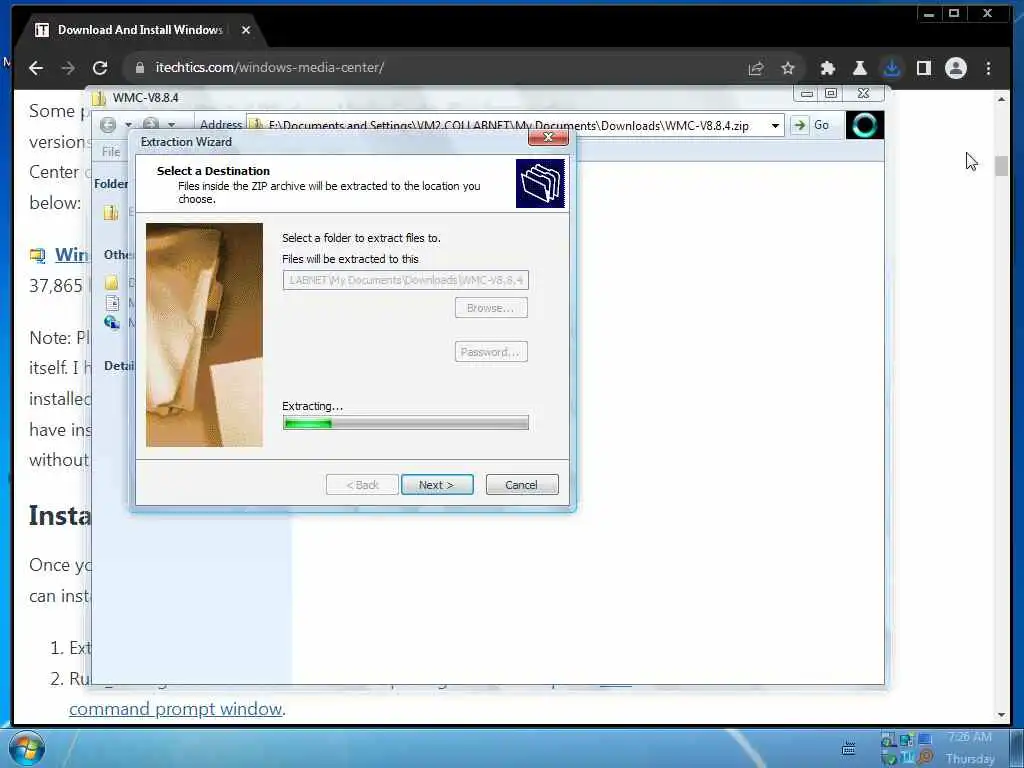Toggle the Chrome side panel icon

(923, 68)
